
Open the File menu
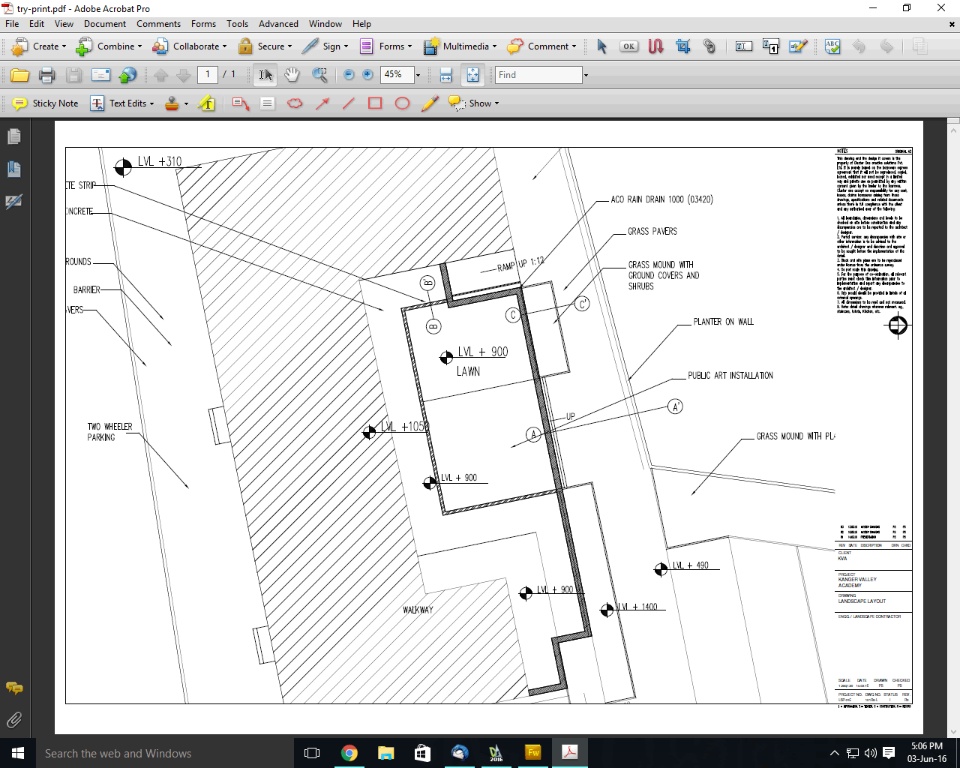coord(12,24)
